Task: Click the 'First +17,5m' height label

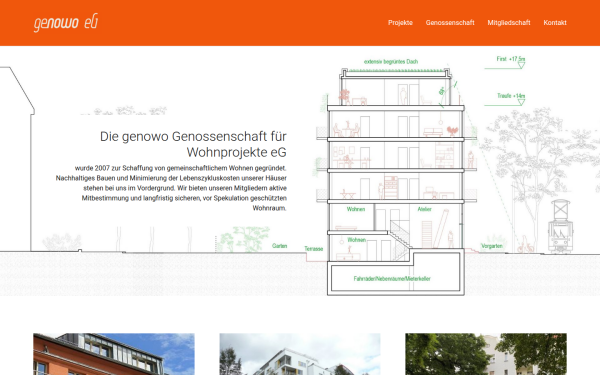Action: pyautogui.click(x=511, y=59)
